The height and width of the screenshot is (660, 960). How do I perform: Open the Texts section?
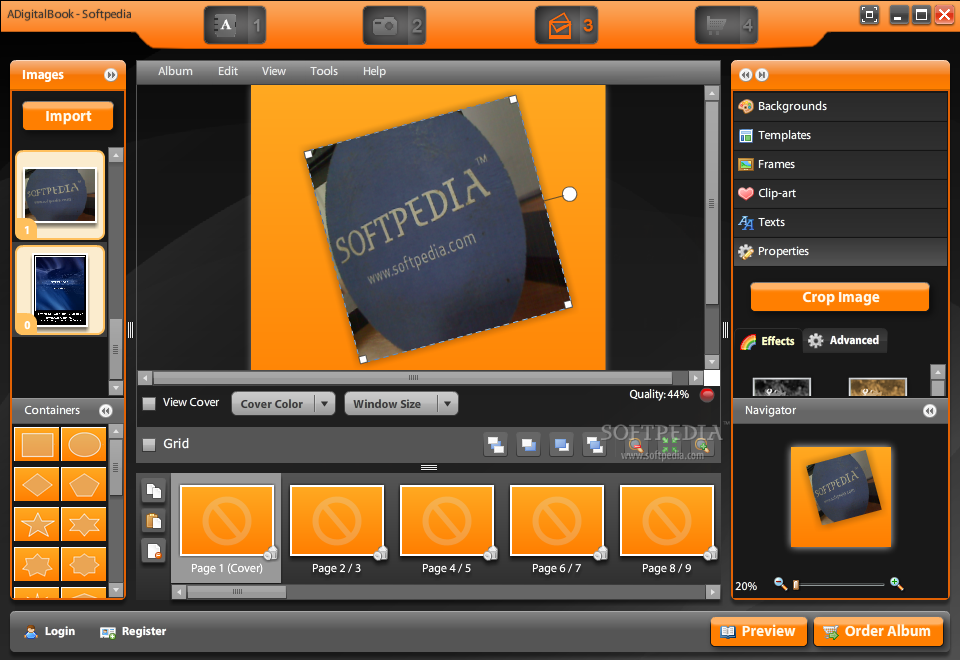840,222
